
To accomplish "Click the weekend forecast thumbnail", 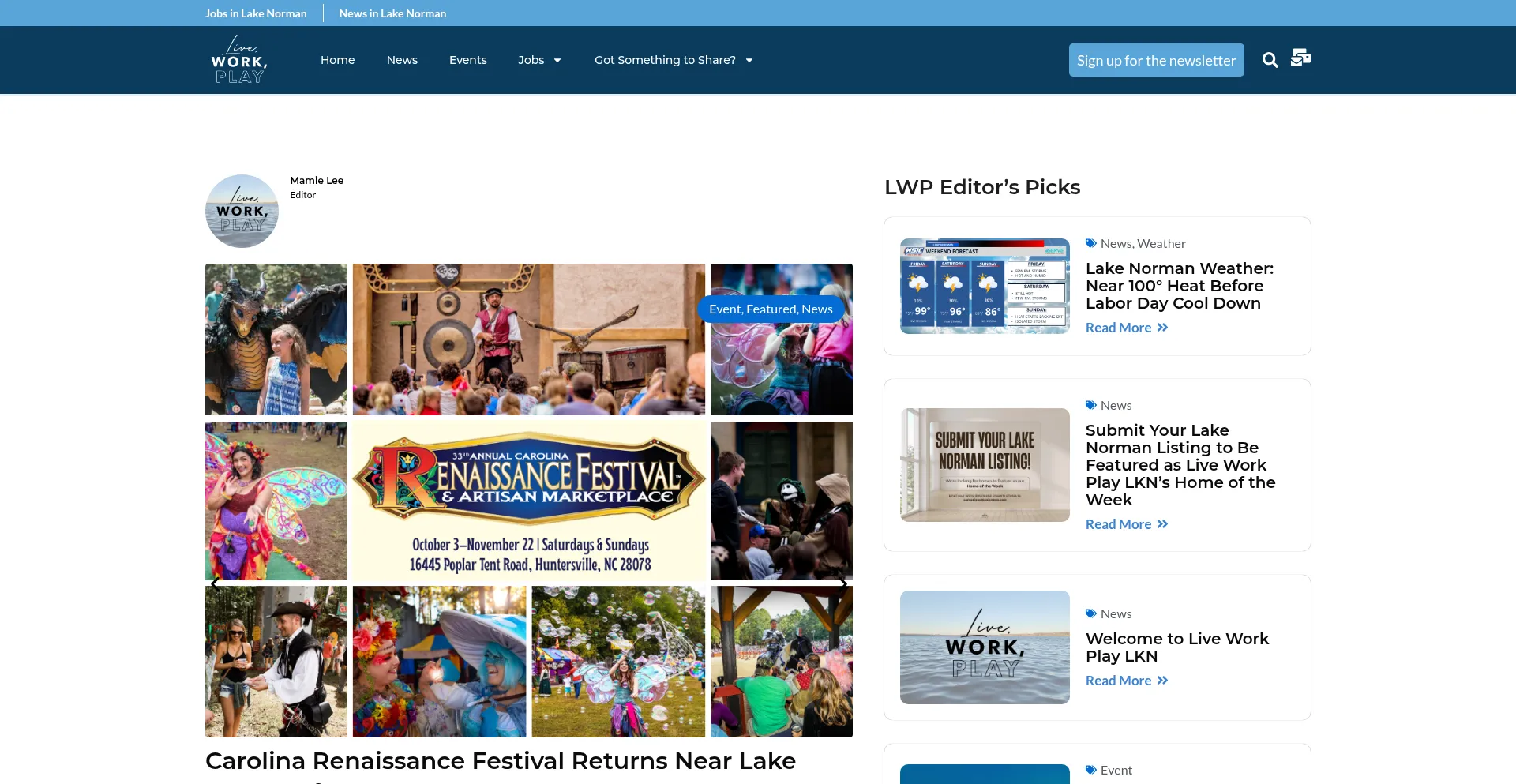I will [985, 286].
